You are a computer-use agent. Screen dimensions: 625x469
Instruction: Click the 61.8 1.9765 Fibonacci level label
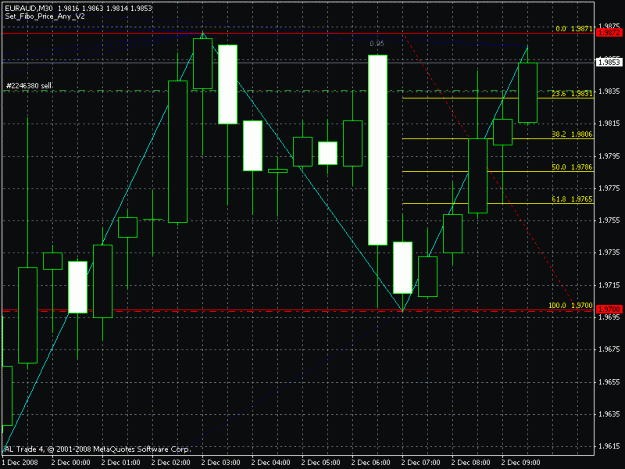coord(572,199)
